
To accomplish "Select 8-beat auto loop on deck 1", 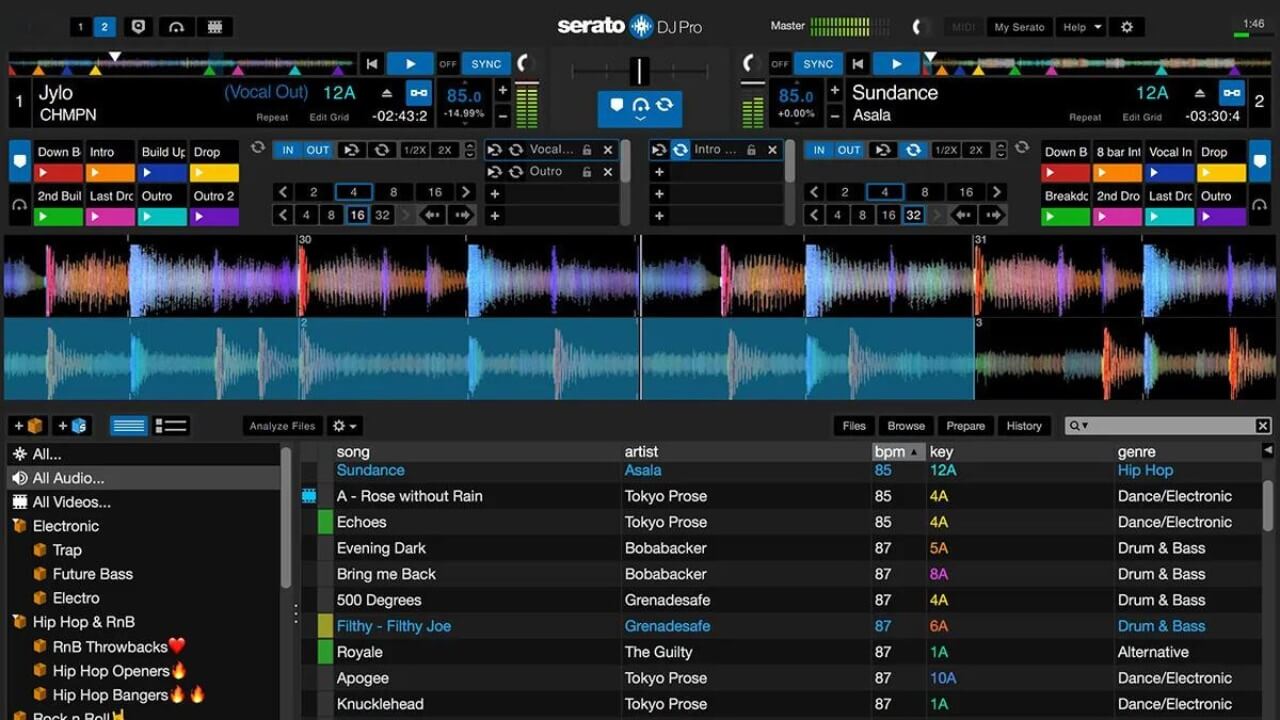I will (x=393, y=192).
